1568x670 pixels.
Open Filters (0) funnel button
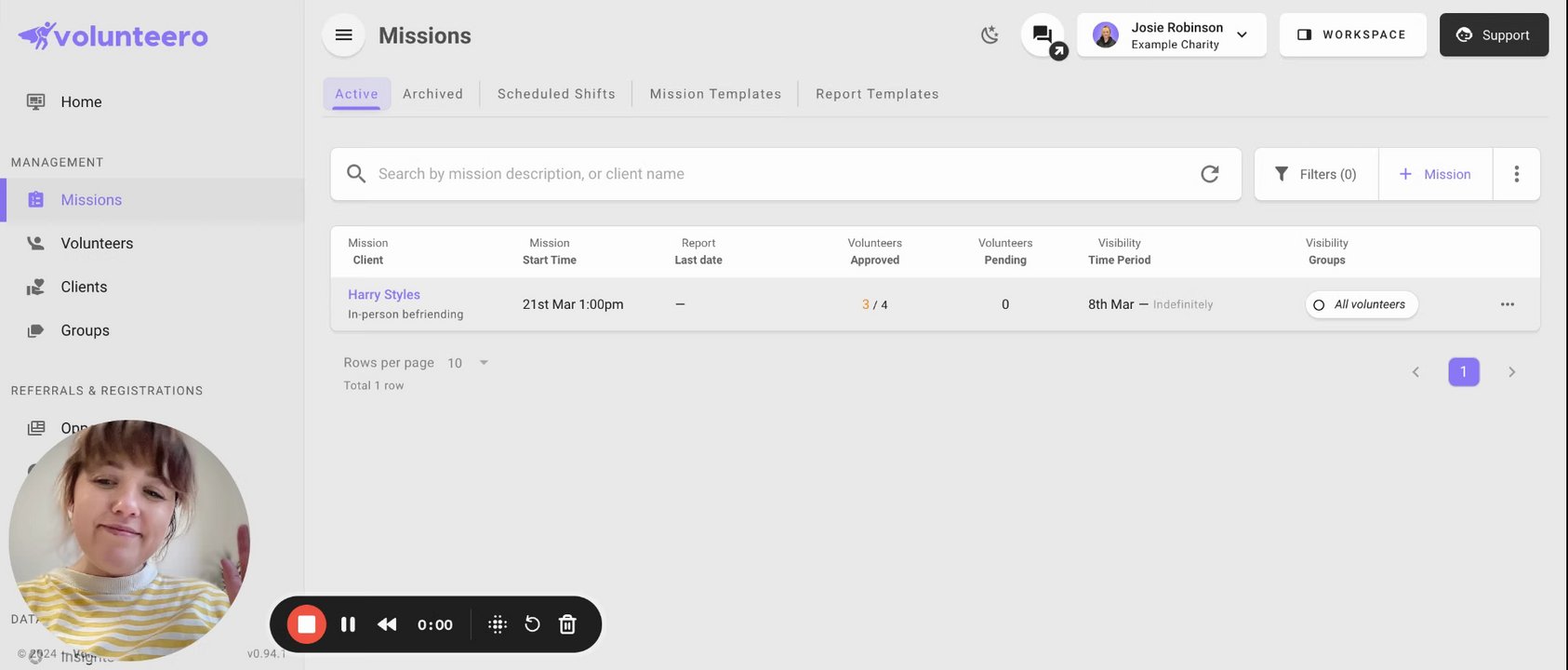[x=1316, y=174]
